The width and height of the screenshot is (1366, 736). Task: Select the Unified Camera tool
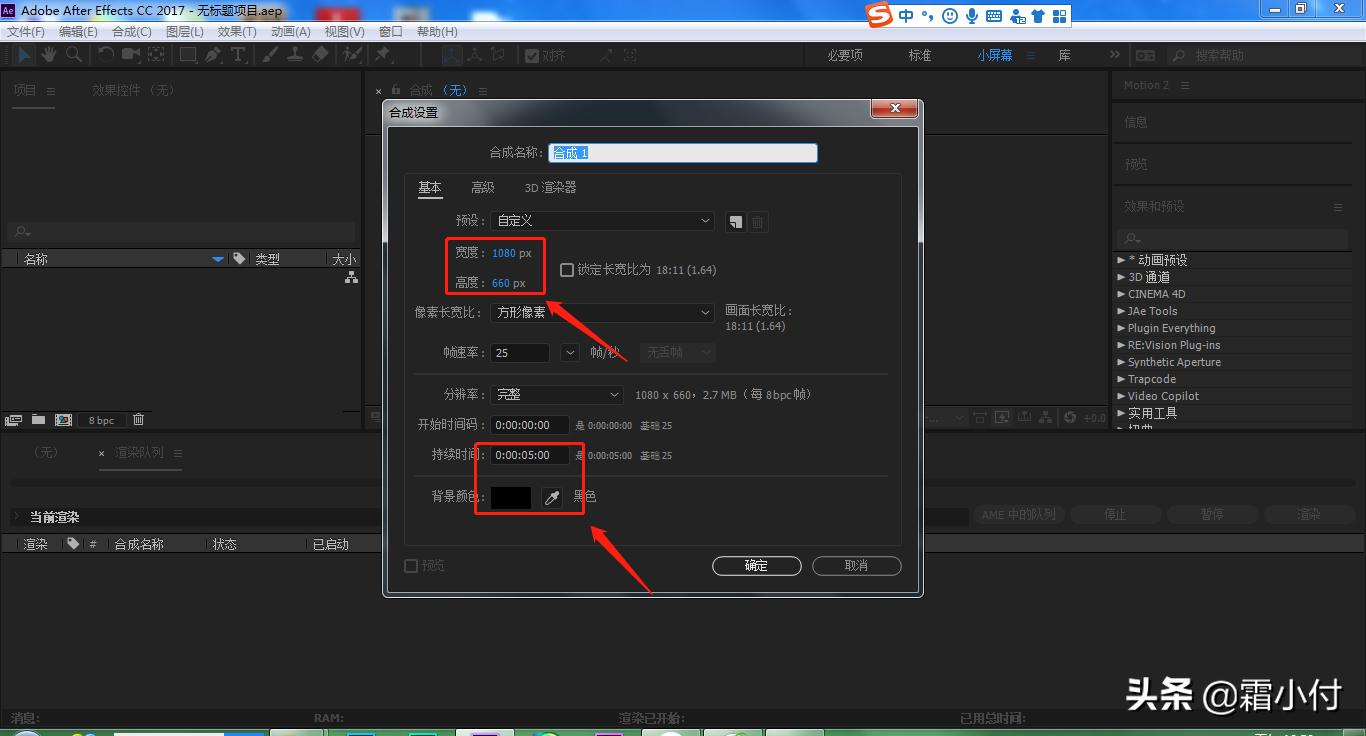(x=131, y=55)
